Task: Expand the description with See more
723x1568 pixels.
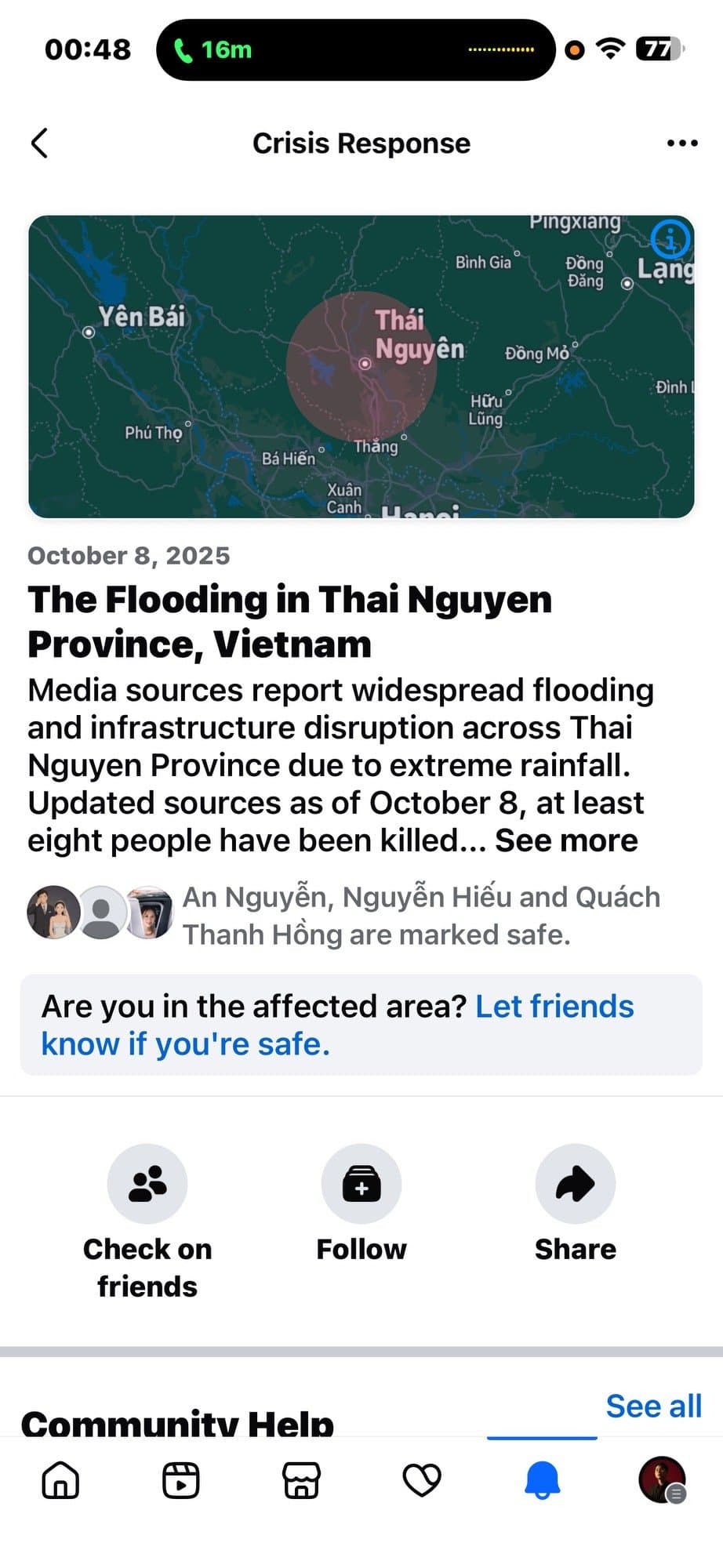Action: 566,841
